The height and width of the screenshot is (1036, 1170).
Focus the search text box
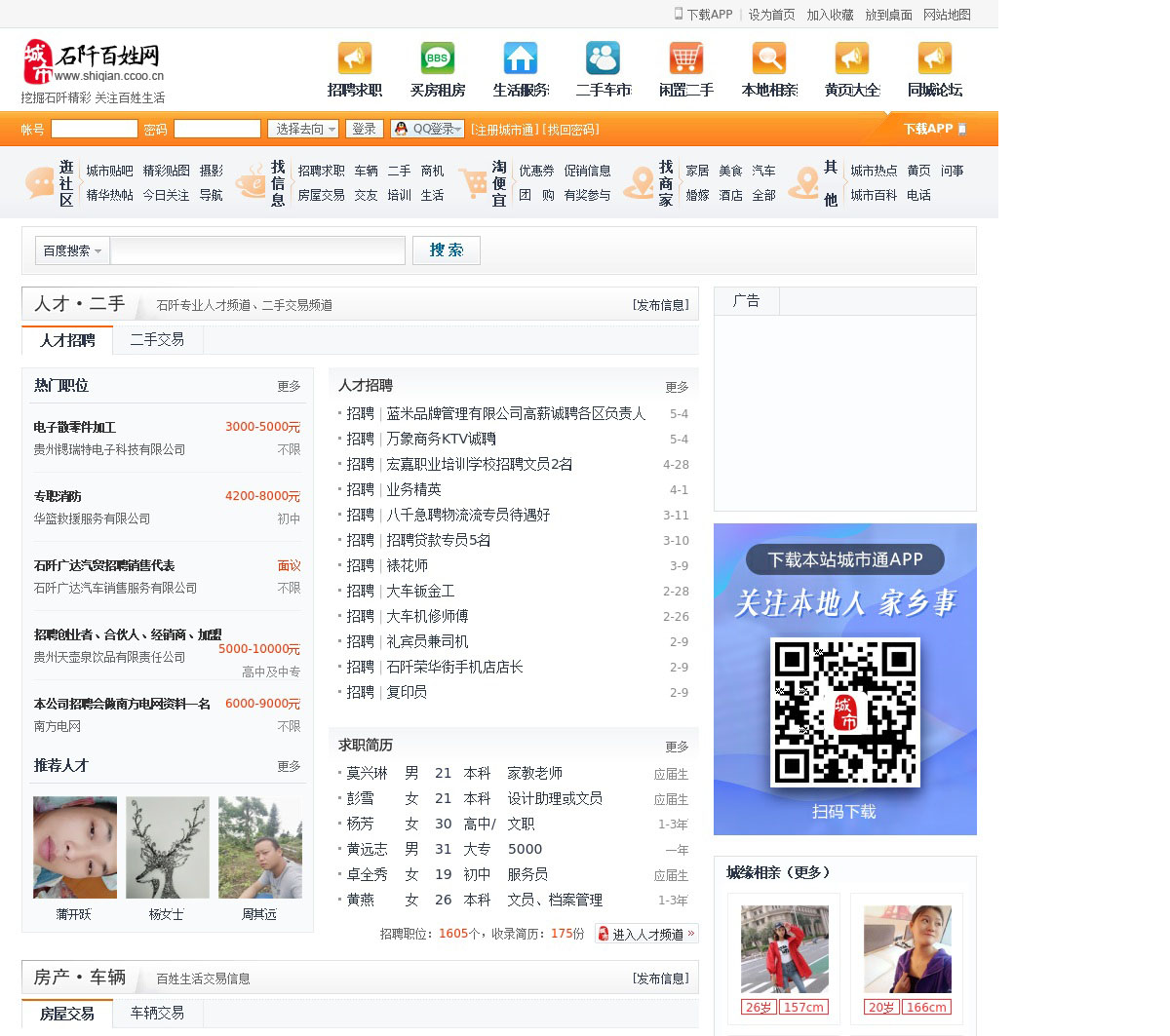point(257,250)
